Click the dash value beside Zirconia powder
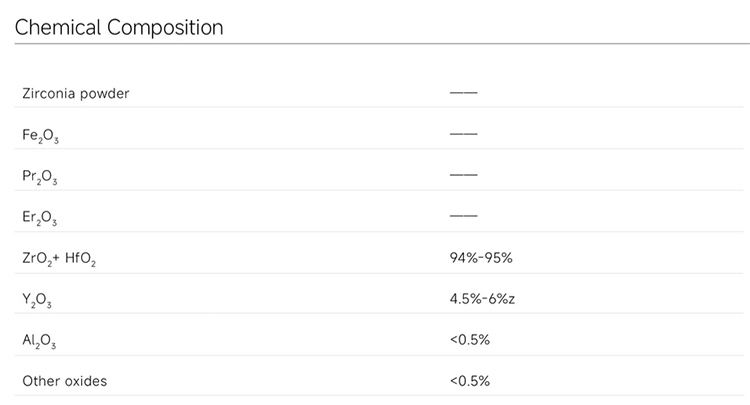Screen dimensions: 750x405 (464, 93)
